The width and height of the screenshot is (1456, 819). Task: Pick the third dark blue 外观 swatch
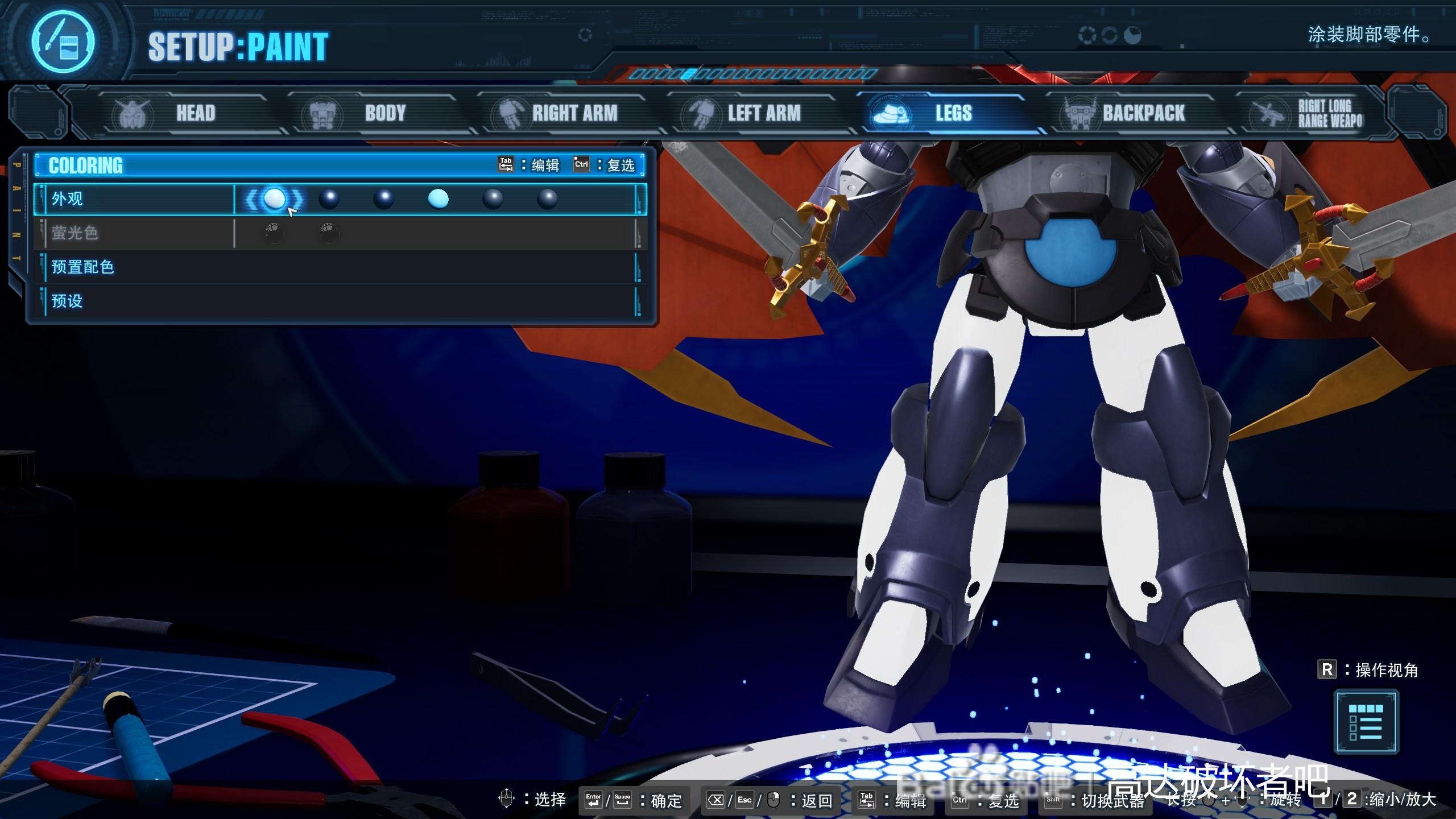(383, 198)
